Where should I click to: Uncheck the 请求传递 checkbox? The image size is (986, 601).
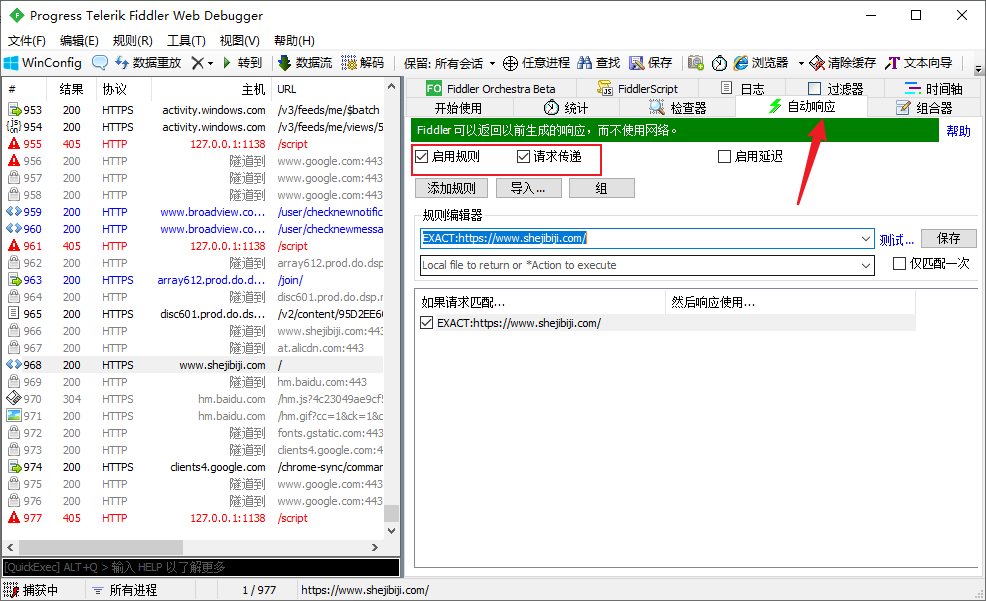(524, 157)
